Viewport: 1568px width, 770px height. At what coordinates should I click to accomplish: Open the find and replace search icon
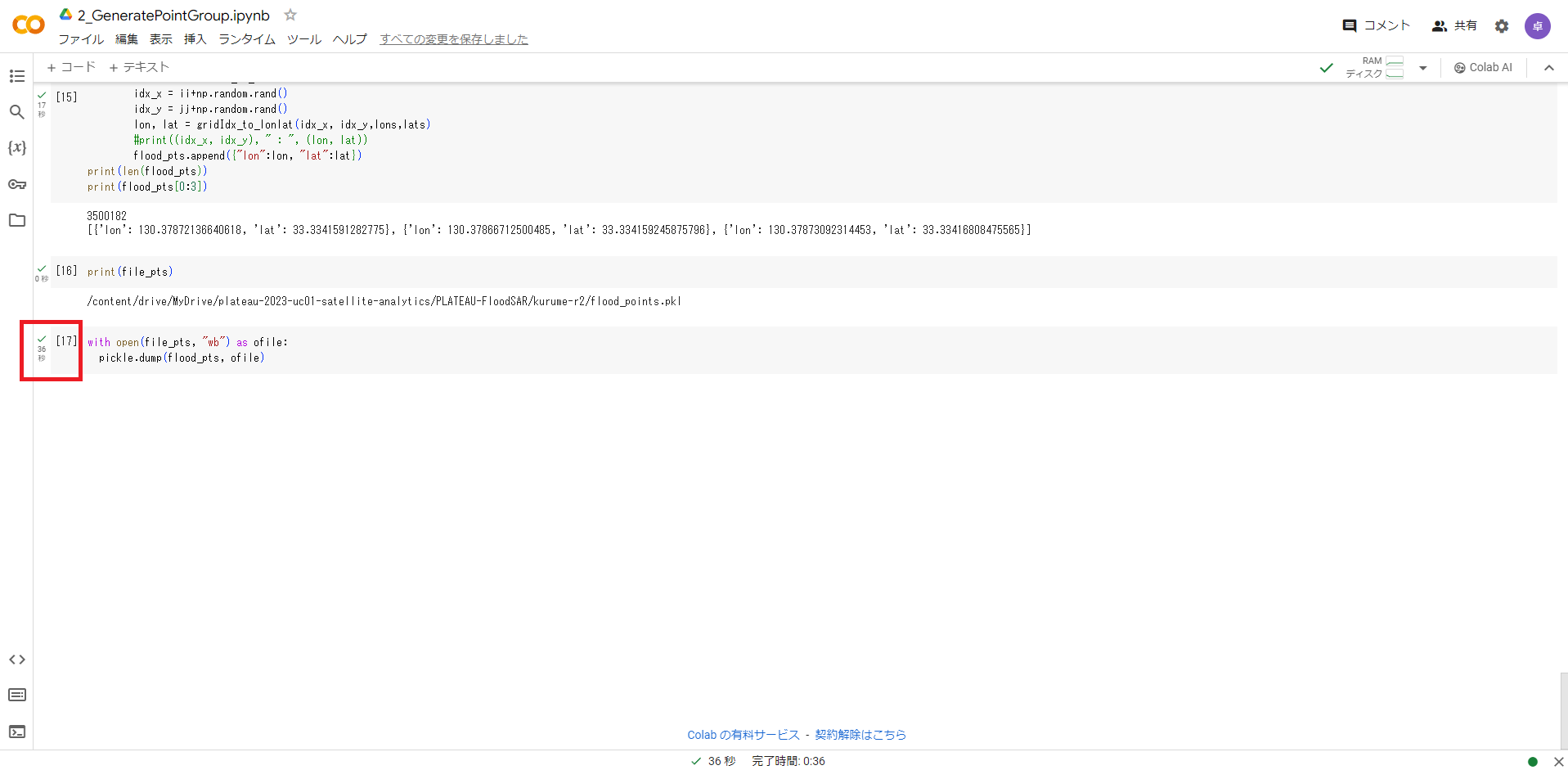pyautogui.click(x=16, y=112)
